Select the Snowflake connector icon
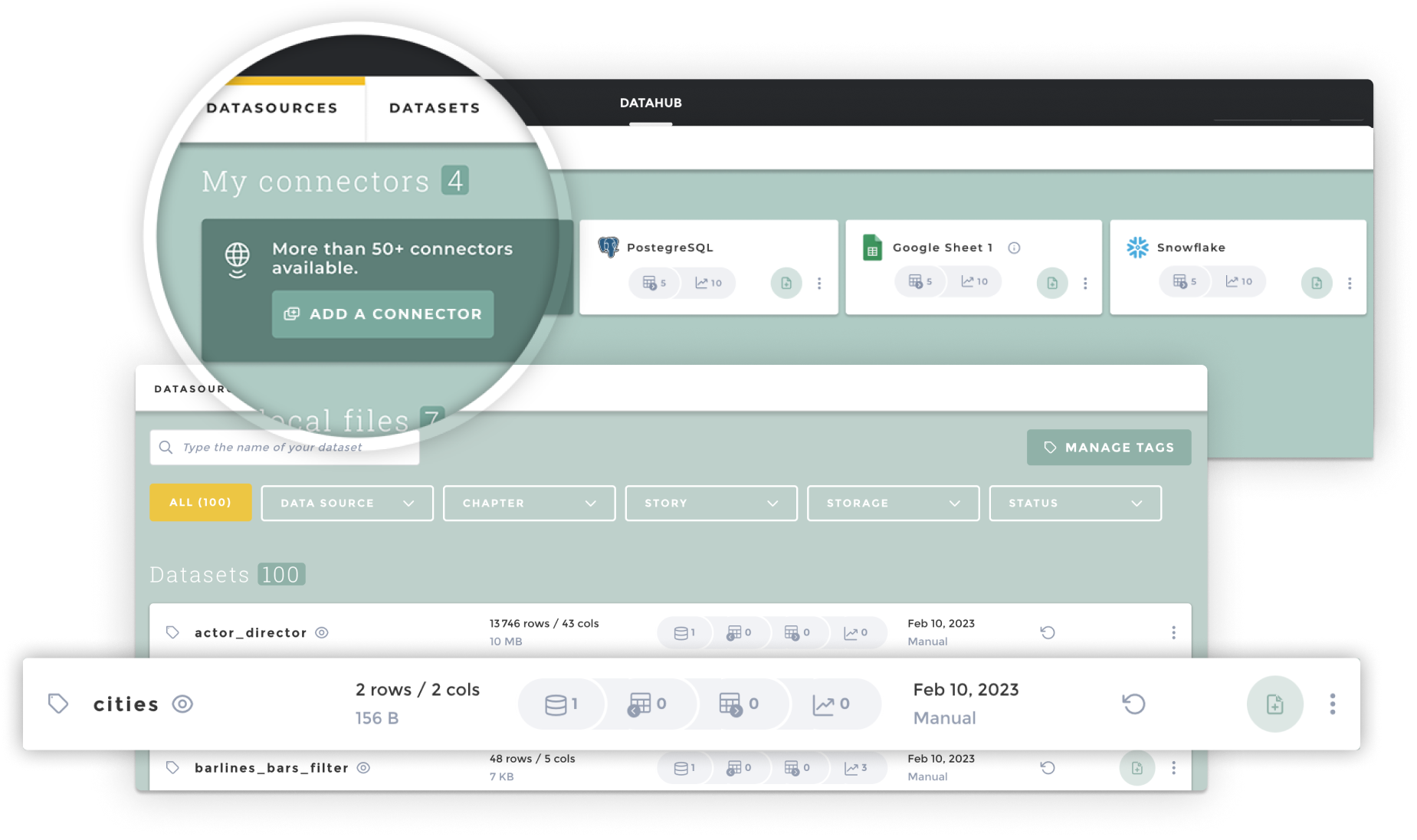This screenshot has width=1417, height=840. tap(1137, 247)
